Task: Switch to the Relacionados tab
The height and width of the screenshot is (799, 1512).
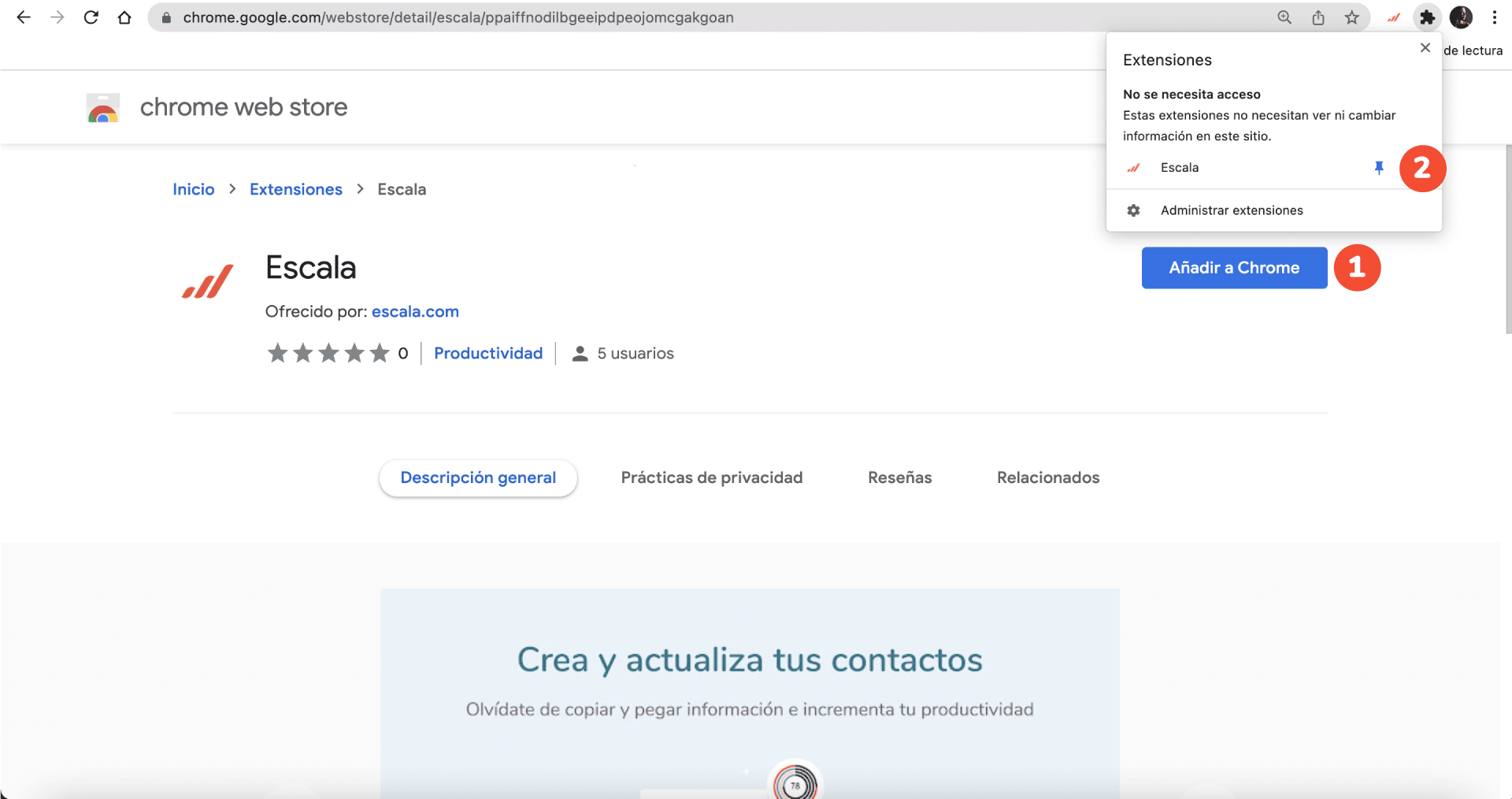Action: tap(1048, 478)
